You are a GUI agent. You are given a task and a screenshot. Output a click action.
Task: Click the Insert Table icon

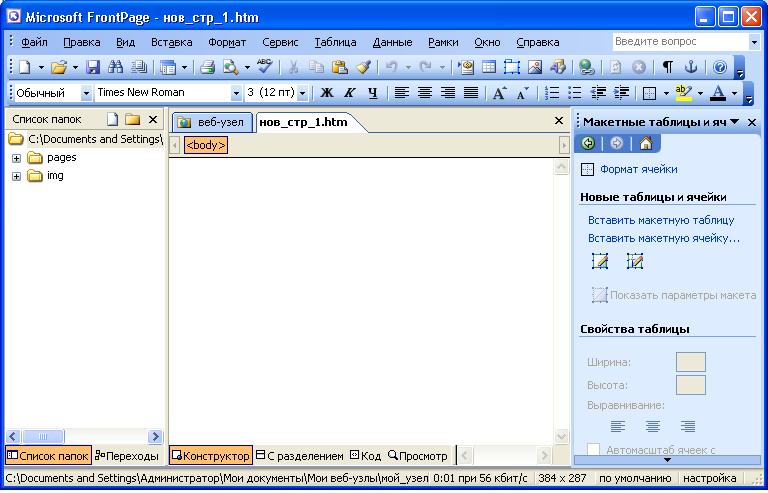click(x=489, y=67)
